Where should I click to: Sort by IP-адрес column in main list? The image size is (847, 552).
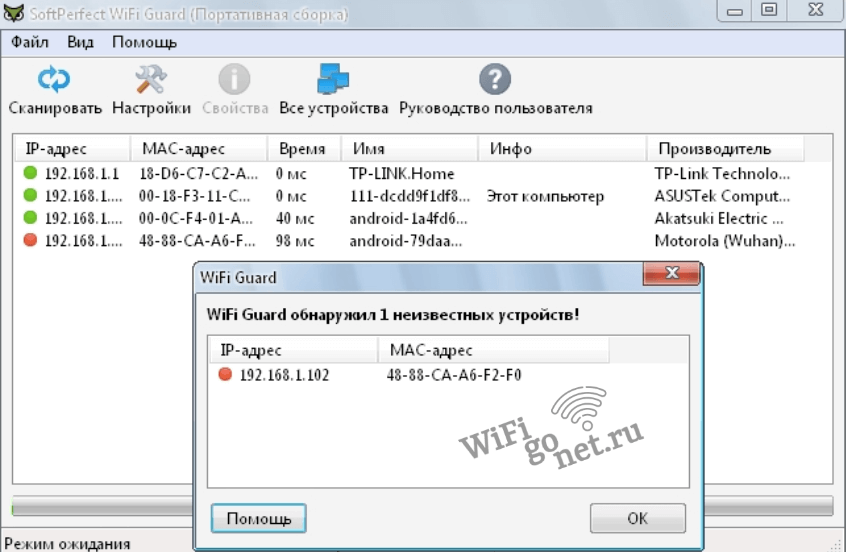(x=72, y=149)
